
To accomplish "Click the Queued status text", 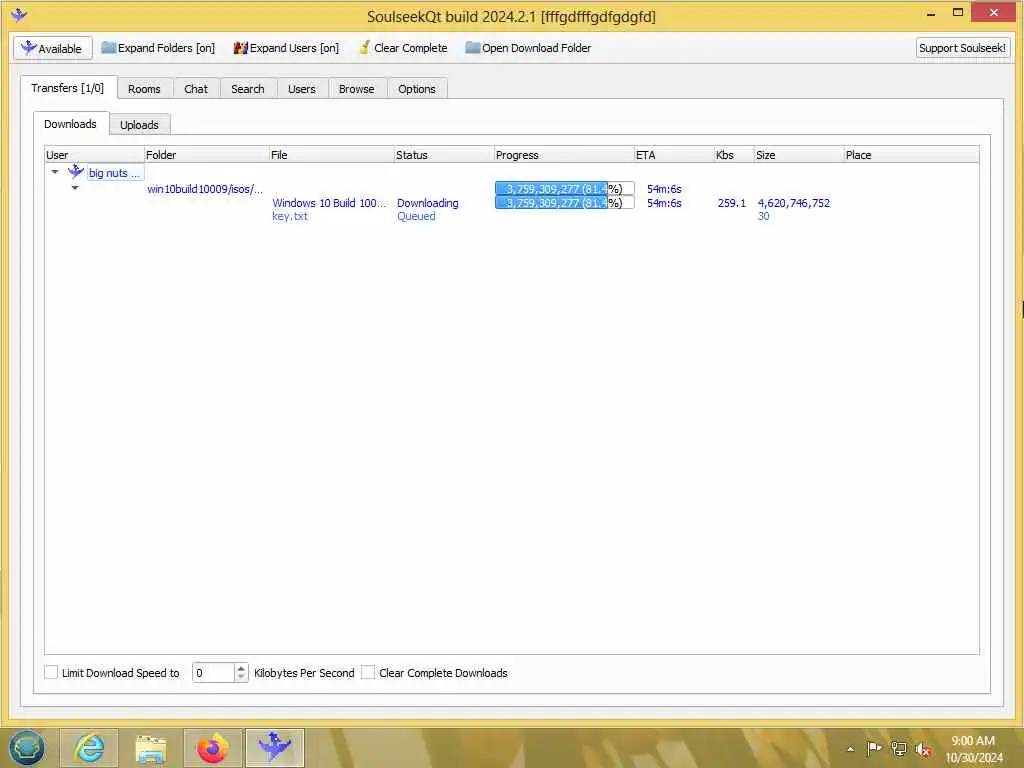I will click(x=416, y=216).
